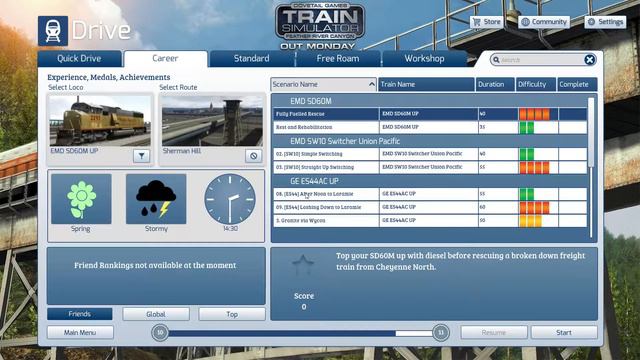The width and height of the screenshot is (640, 360).
Task: Sort by Difficulty column
Action: (x=536, y=84)
